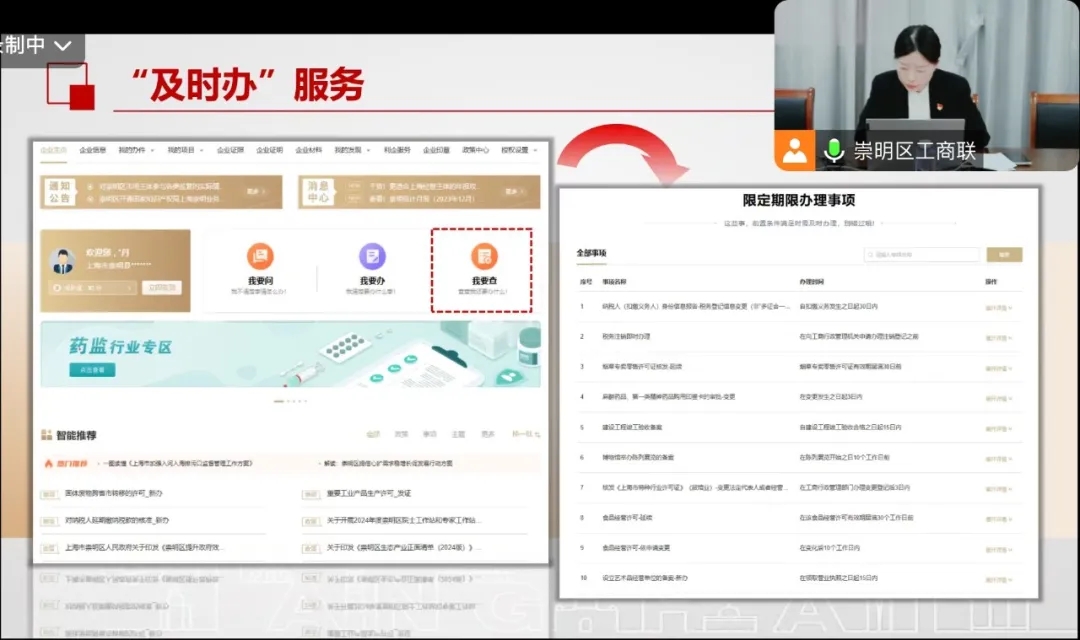
Task: Click the purple 我要办 icon
Action: [x=372, y=257]
